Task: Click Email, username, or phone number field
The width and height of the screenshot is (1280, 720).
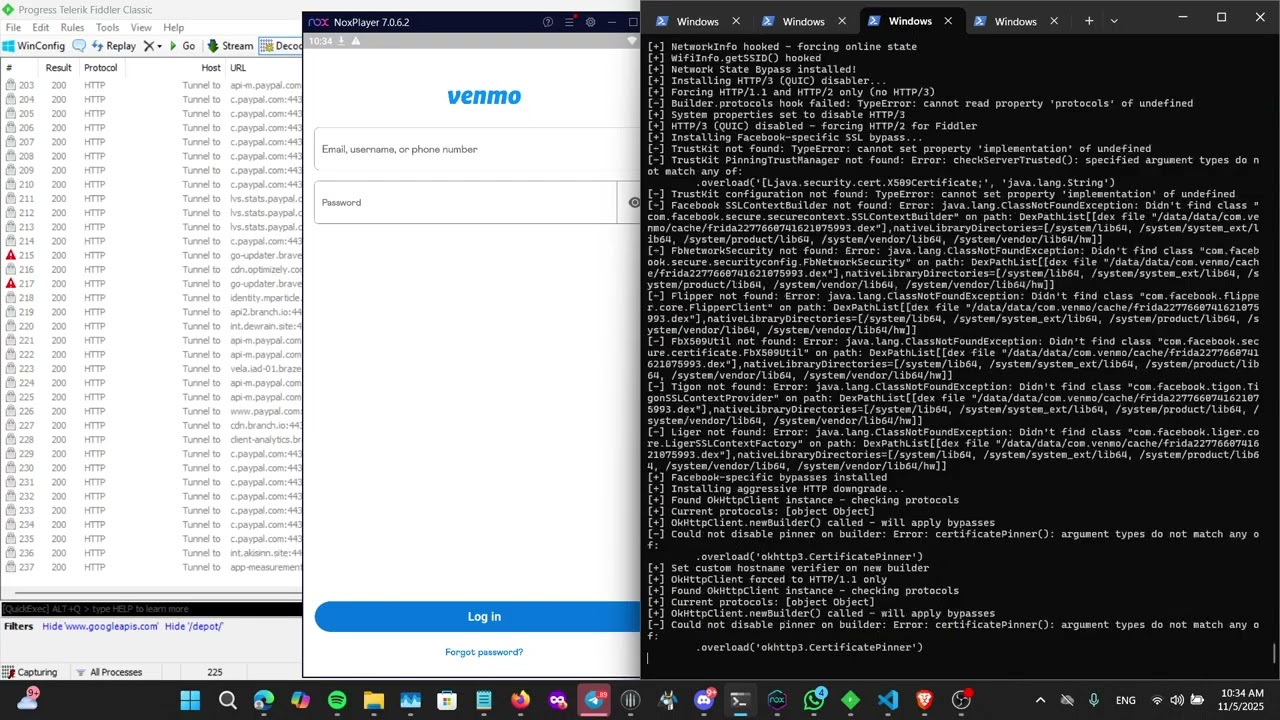Action: pos(476,149)
